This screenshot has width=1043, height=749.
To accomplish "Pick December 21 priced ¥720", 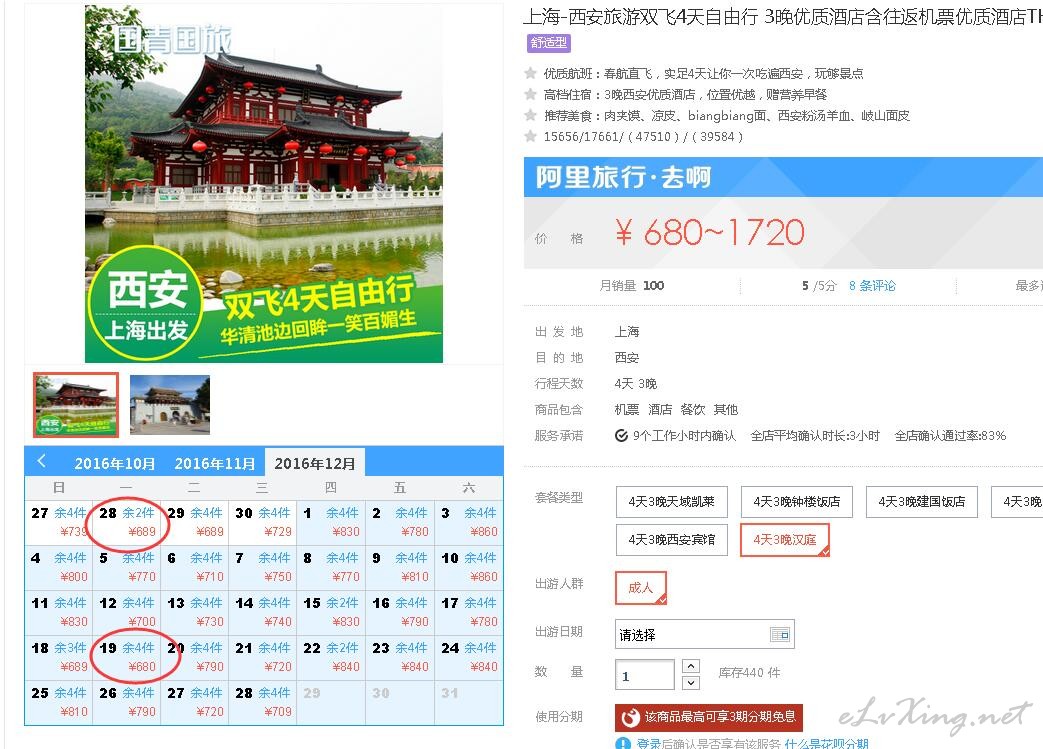I will click(263, 657).
